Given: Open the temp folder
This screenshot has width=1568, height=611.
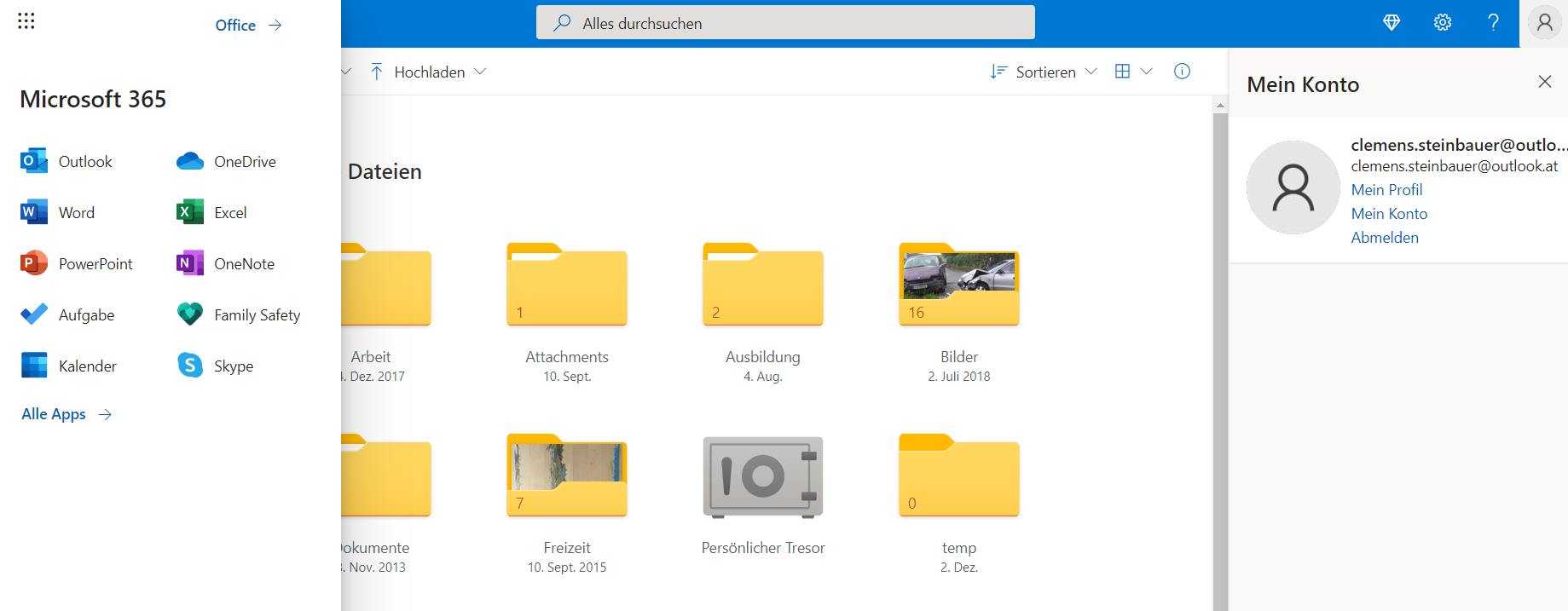Looking at the screenshot, I should (959, 476).
